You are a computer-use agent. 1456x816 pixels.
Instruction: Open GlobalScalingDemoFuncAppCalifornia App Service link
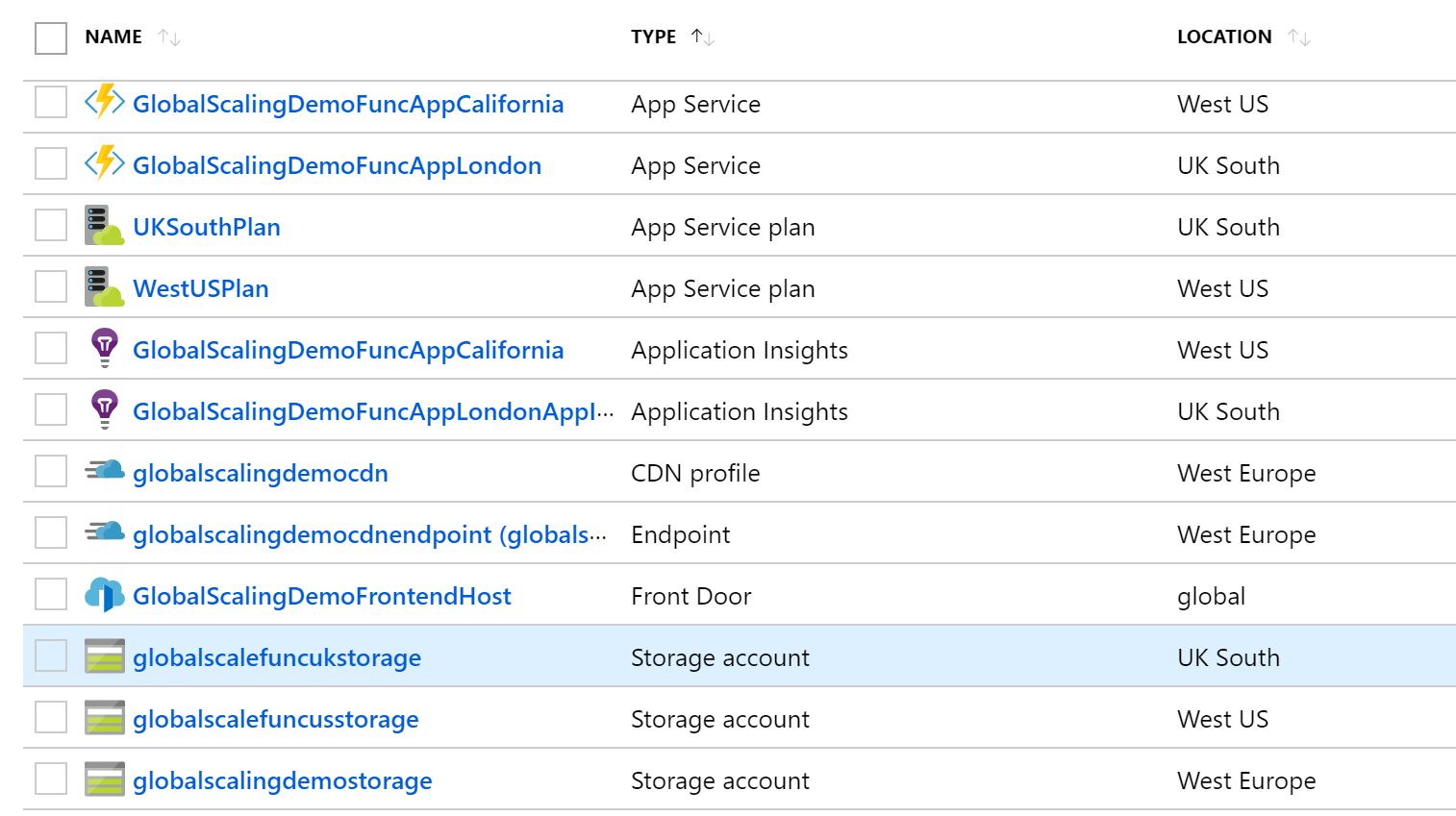[x=348, y=104]
